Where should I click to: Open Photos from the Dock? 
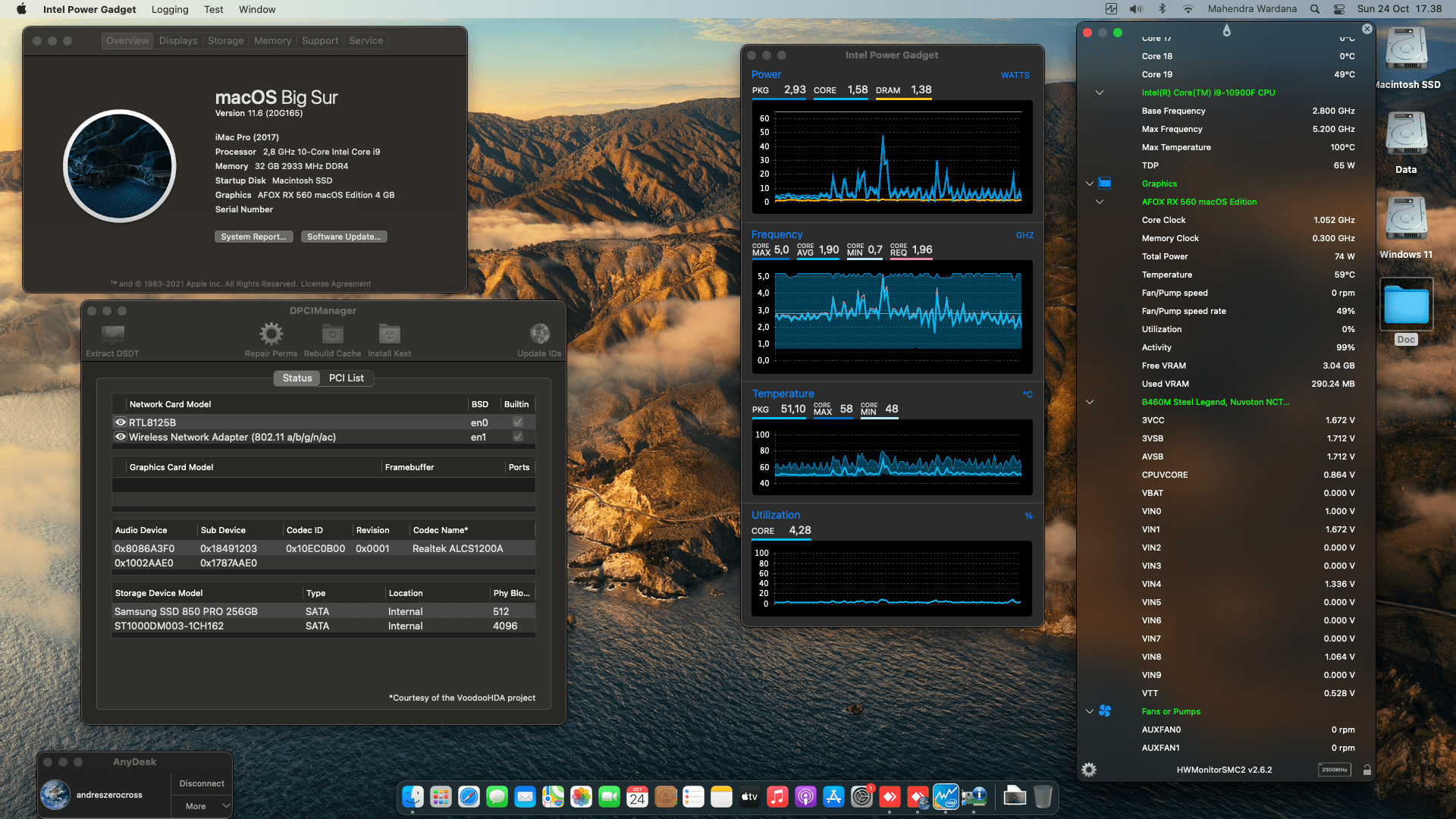click(581, 797)
